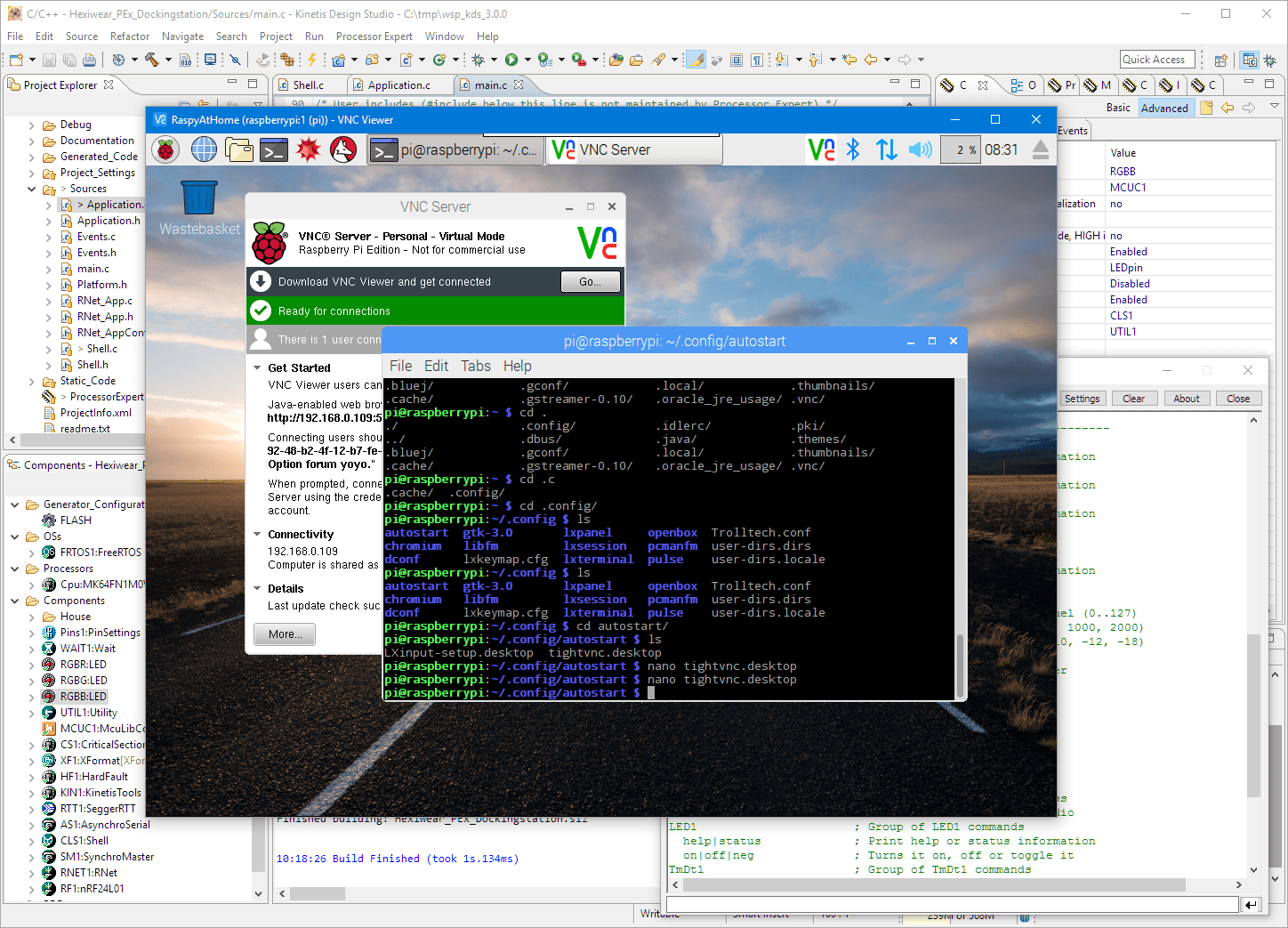Open the terminal File menu
This screenshot has width=1288, height=928.
point(400,366)
